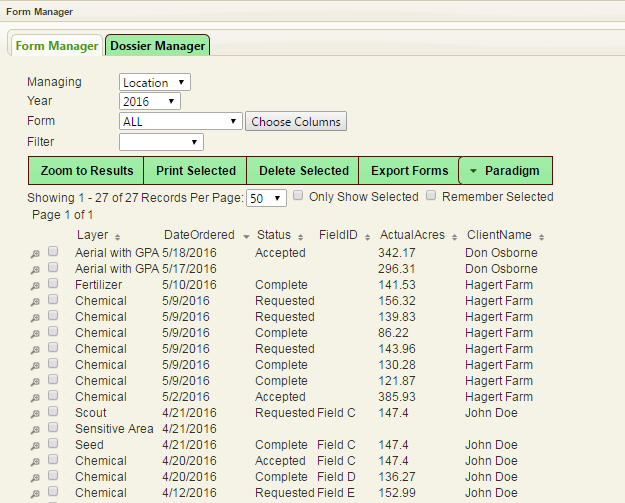Open the Managing Location dropdown
Image resolution: width=625 pixels, height=503 pixels.
pyautogui.click(x=155, y=83)
